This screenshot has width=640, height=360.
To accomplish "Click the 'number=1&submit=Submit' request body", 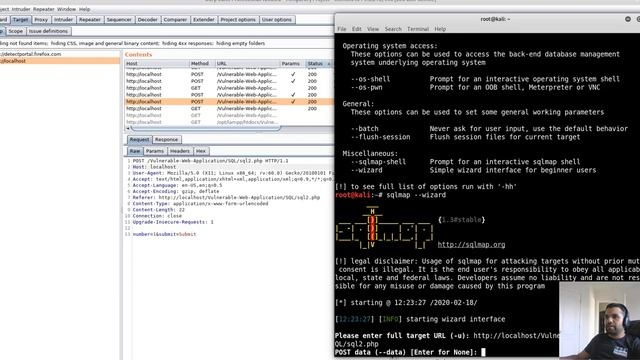I will click(164, 234).
